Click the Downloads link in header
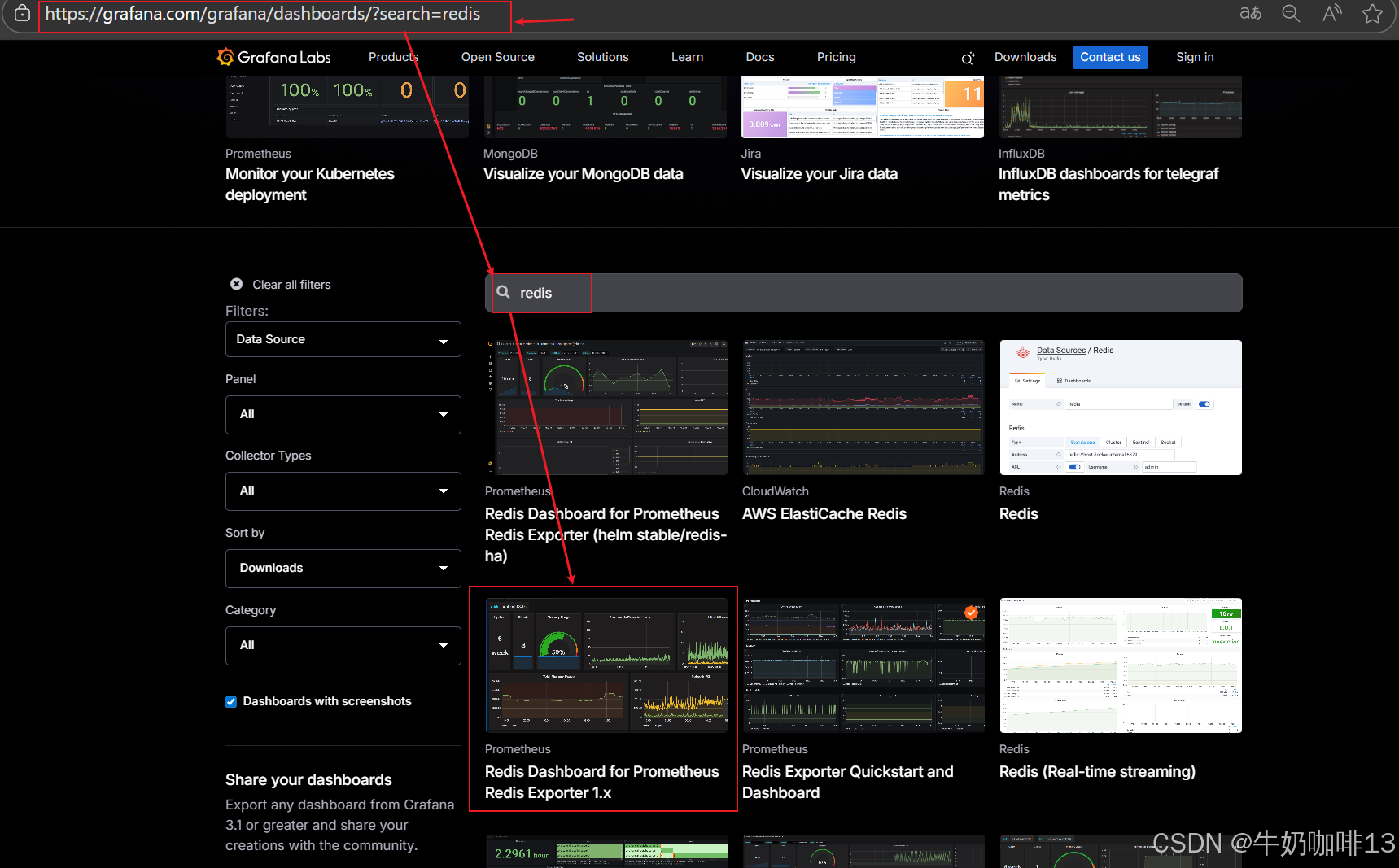This screenshot has height=868, width=1399. tap(1025, 57)
